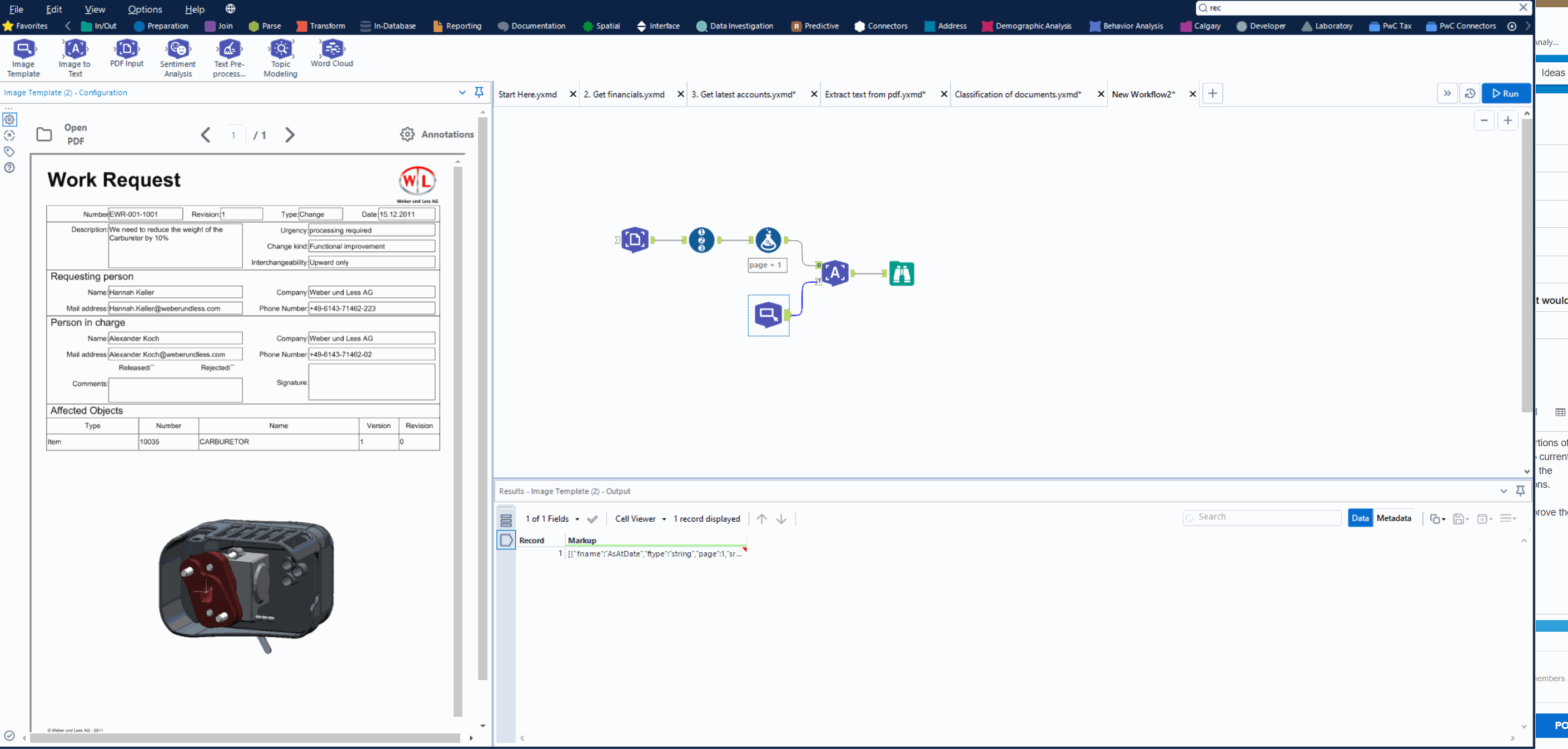This screenshot has width=1568, height=749.
Task: Collapse the Configuration panel chevron
Action: tap(462, 92)
